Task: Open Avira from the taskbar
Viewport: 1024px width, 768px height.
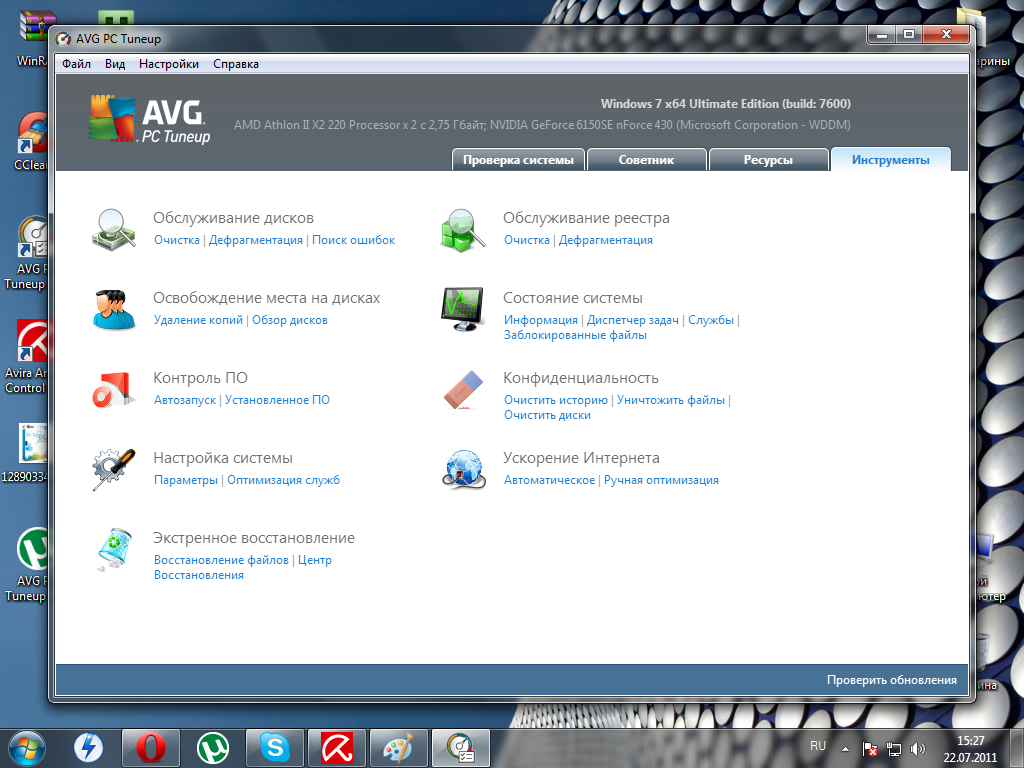Action: tap(337, 748)
